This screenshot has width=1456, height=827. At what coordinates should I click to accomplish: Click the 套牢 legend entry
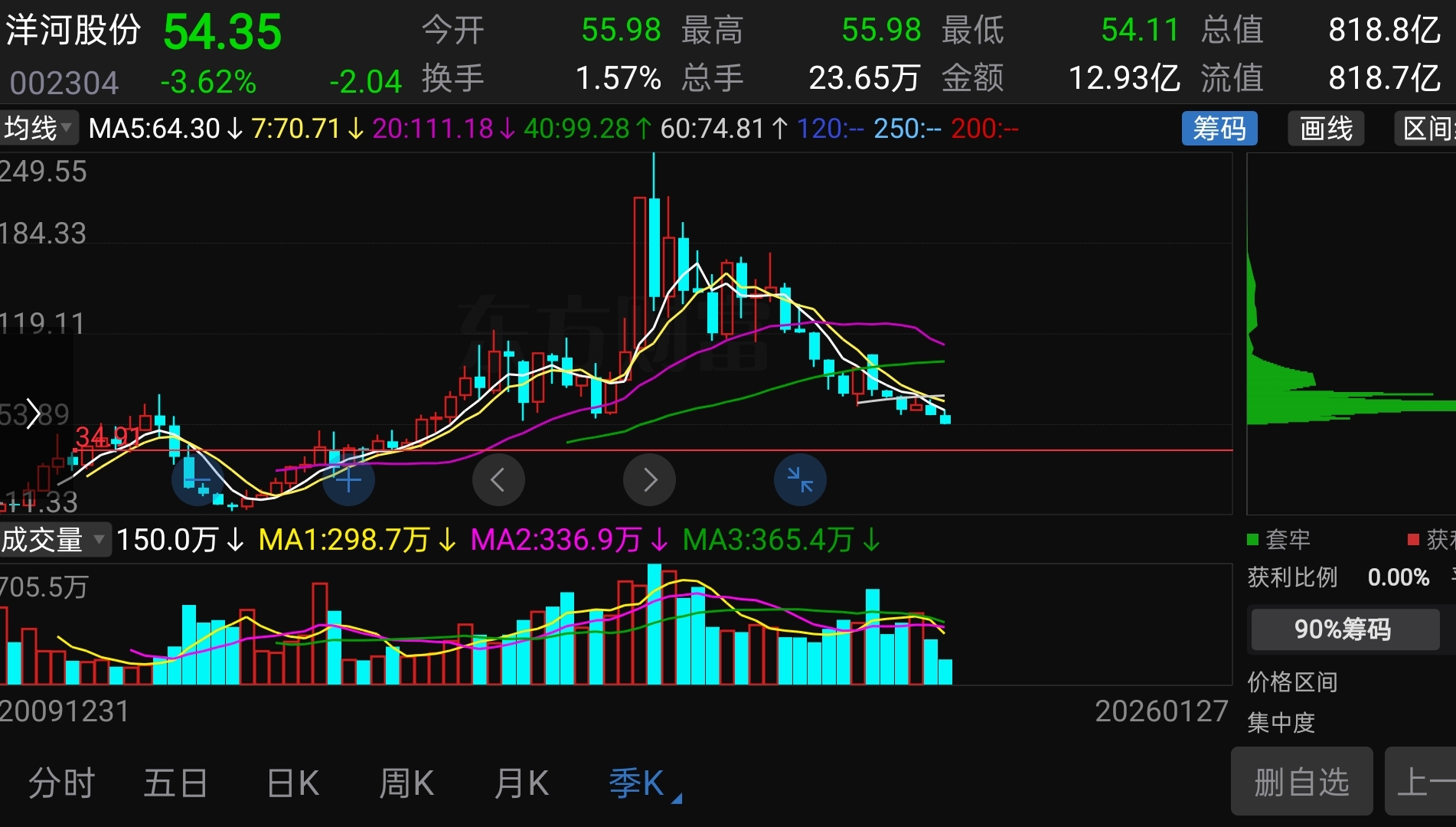click(x=1279, y=540)
